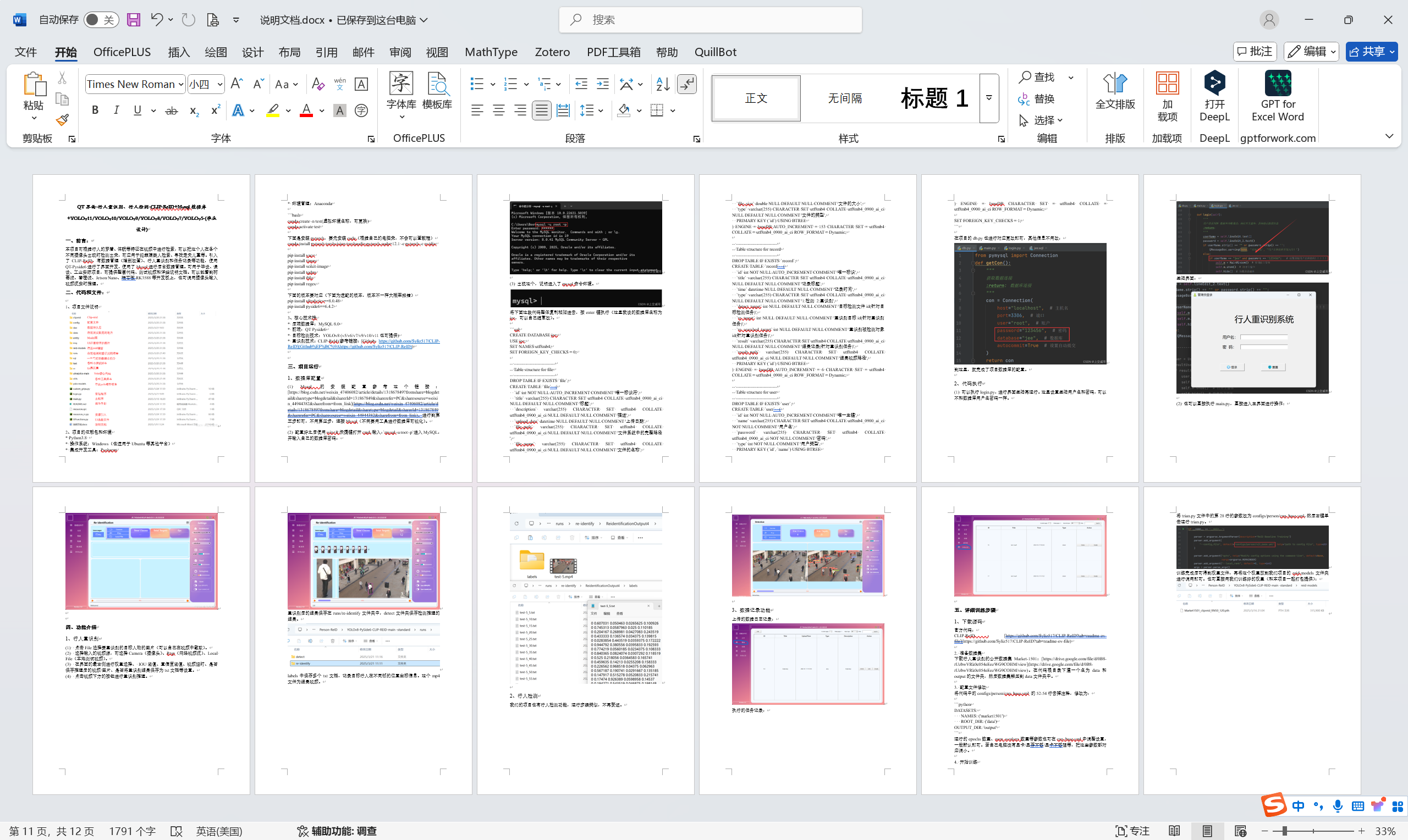
Task: Save document with the floppy icon
Action: [x=133, y=20]
